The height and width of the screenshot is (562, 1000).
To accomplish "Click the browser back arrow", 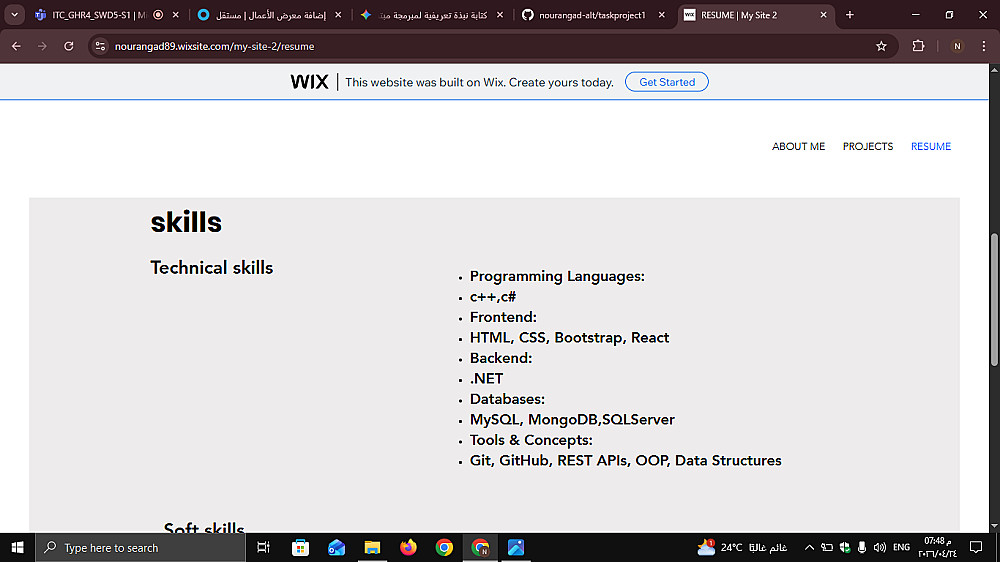I will [x=16, y=46].
